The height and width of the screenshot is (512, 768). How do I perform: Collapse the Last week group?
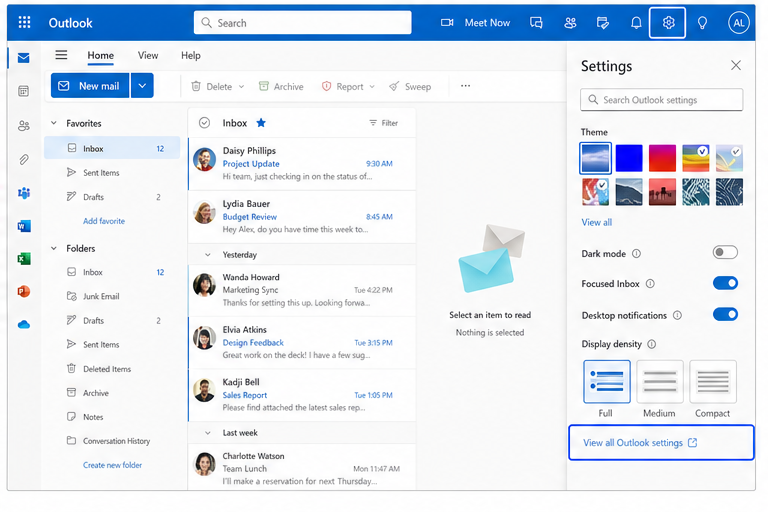point(208,433)
